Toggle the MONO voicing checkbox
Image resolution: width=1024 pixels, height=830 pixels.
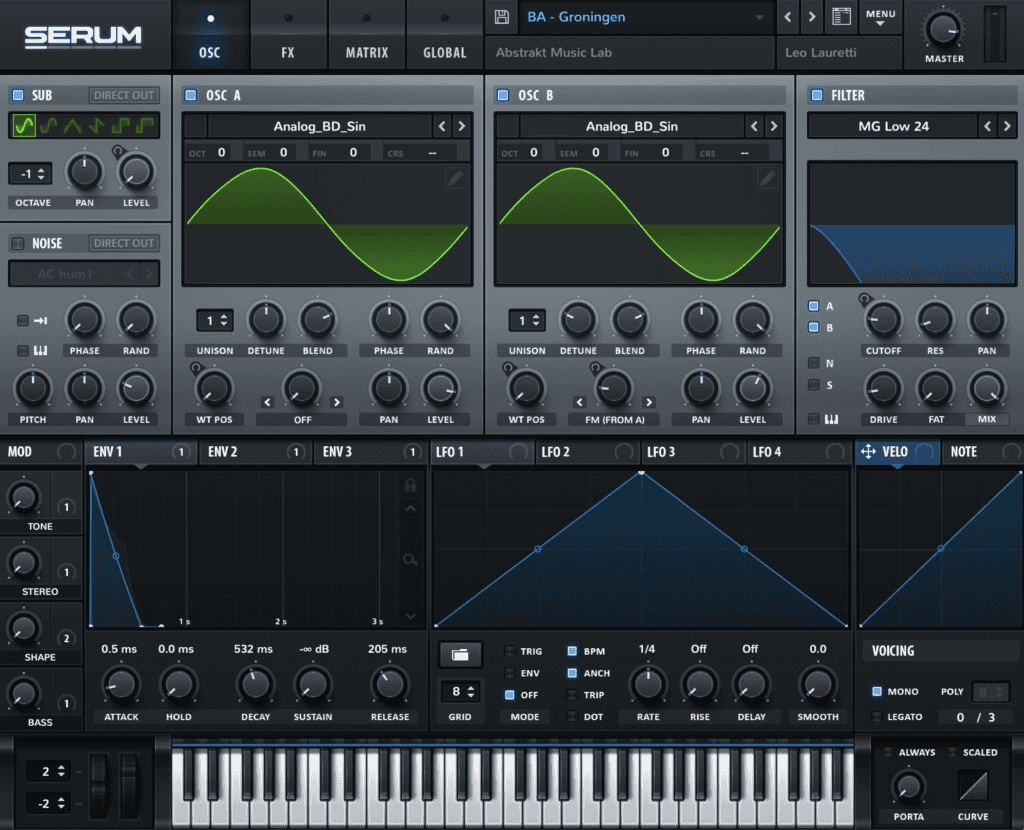tap(877, 691)
